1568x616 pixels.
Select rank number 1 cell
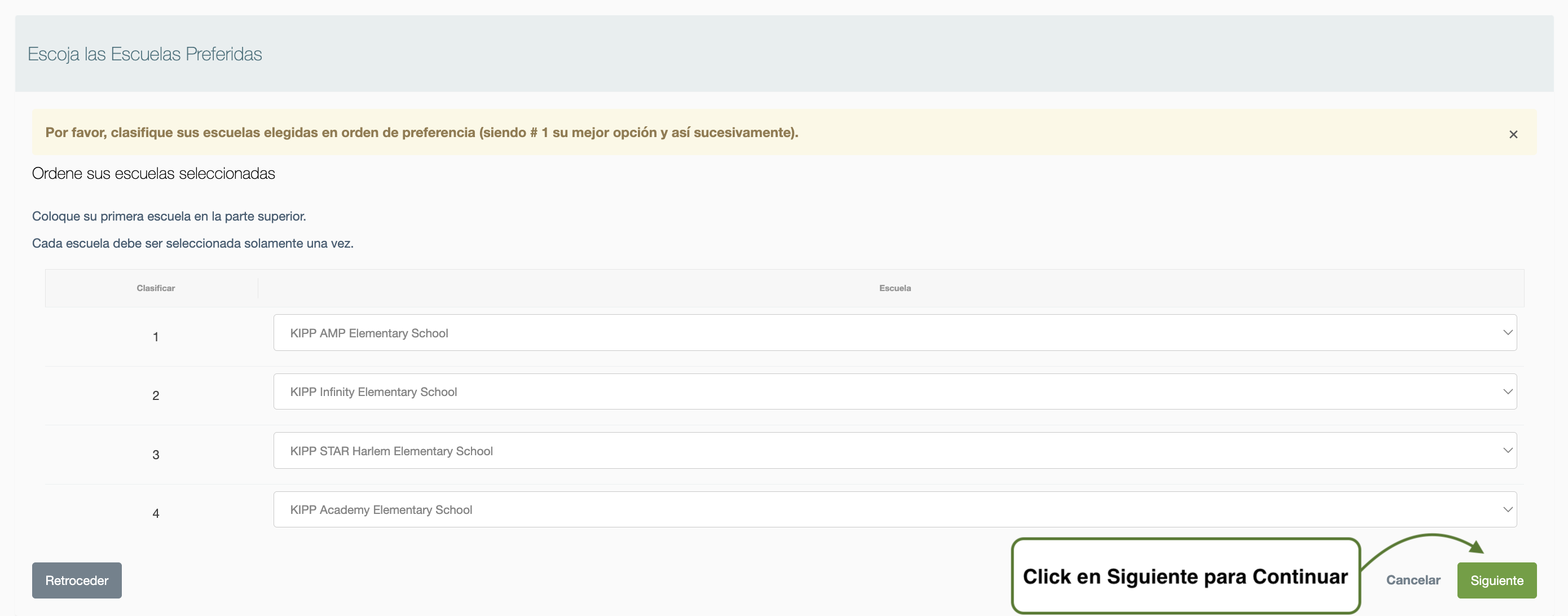tap(156, 337)
